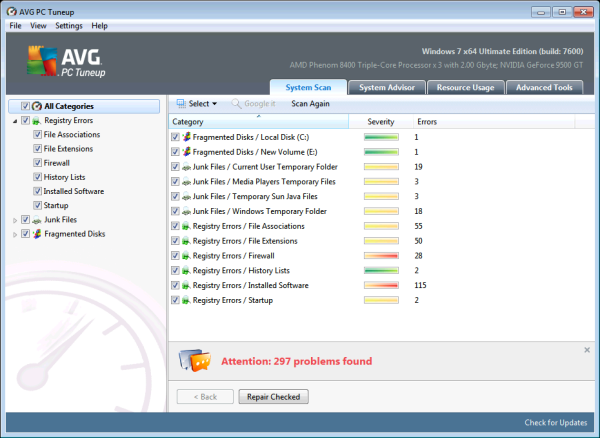Click the icon of Registry Errors / Firewall
The width and height of the screenshot is (600, 438).
[x=186, y=256]
